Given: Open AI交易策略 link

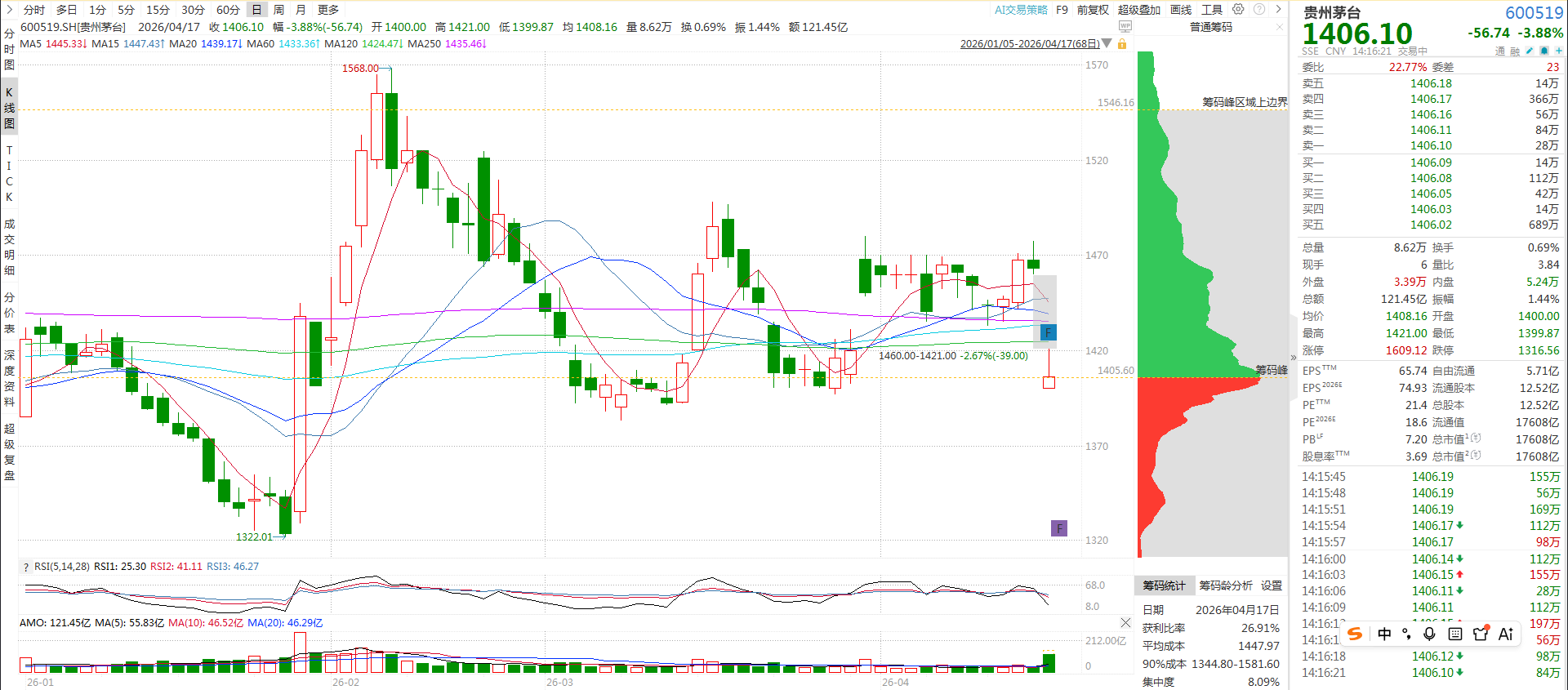Looking at the screenshot, I should pos(1020,10).
